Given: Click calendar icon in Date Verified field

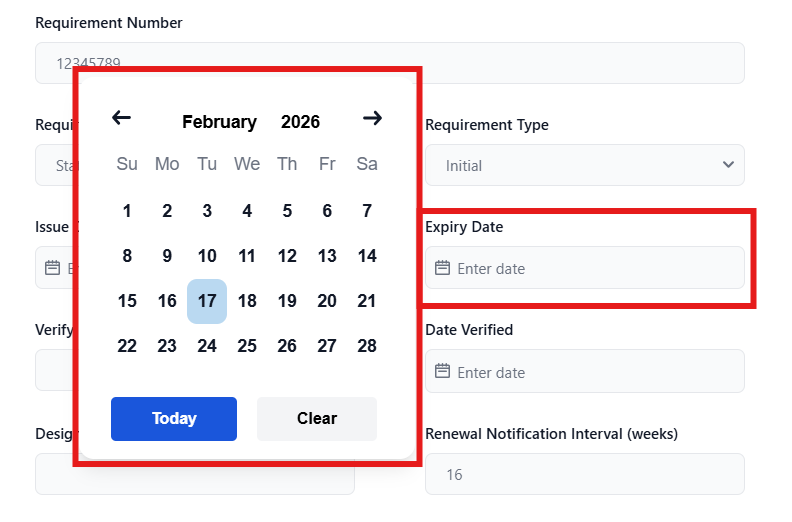Looking at the screenshot, I should (x=442, y=372).
